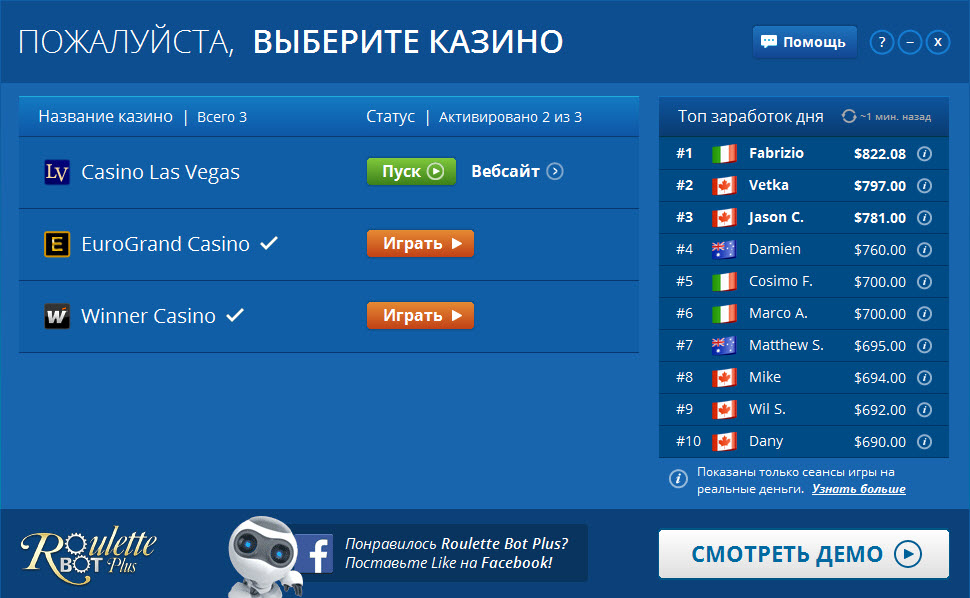Click the $760.00 amount for Damien

click(x=880, y=250)
